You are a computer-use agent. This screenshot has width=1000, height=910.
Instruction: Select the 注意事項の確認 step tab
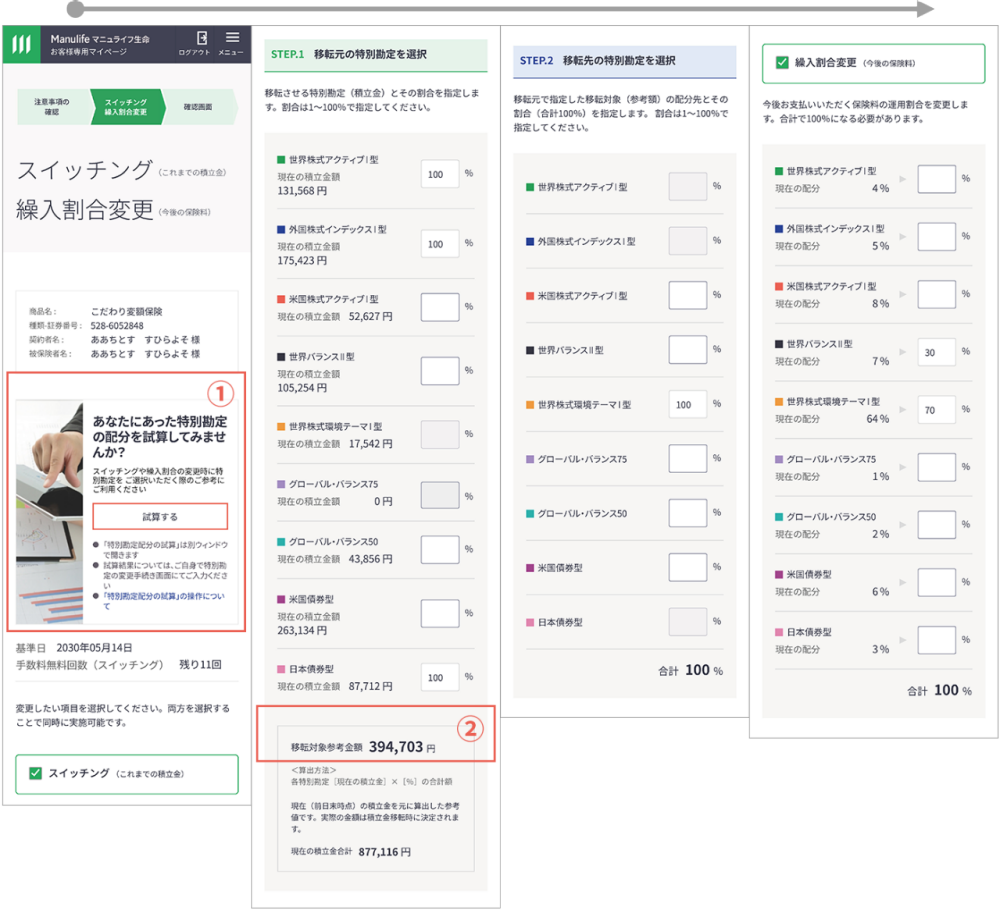pos(52,106)
